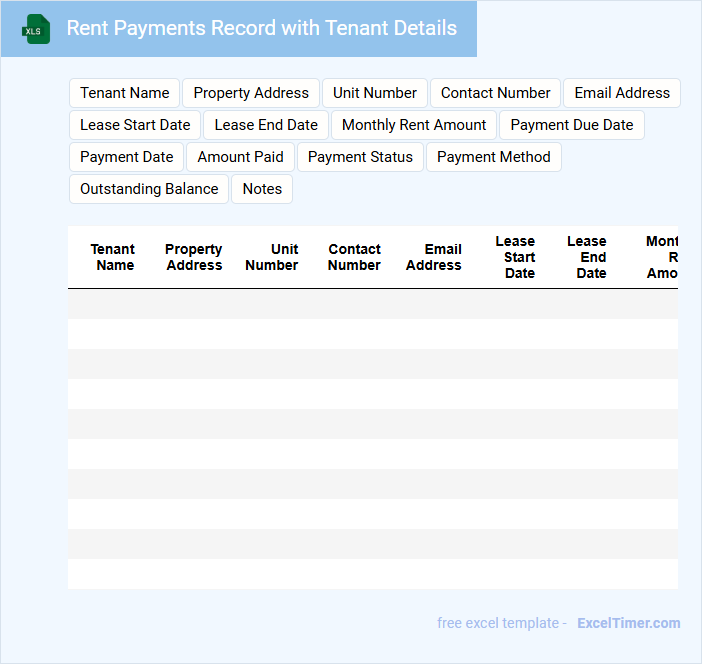Click the Payment Due Date tag
Image resolution: width=702 pixels, height=664 pixels.
[572, 125]
